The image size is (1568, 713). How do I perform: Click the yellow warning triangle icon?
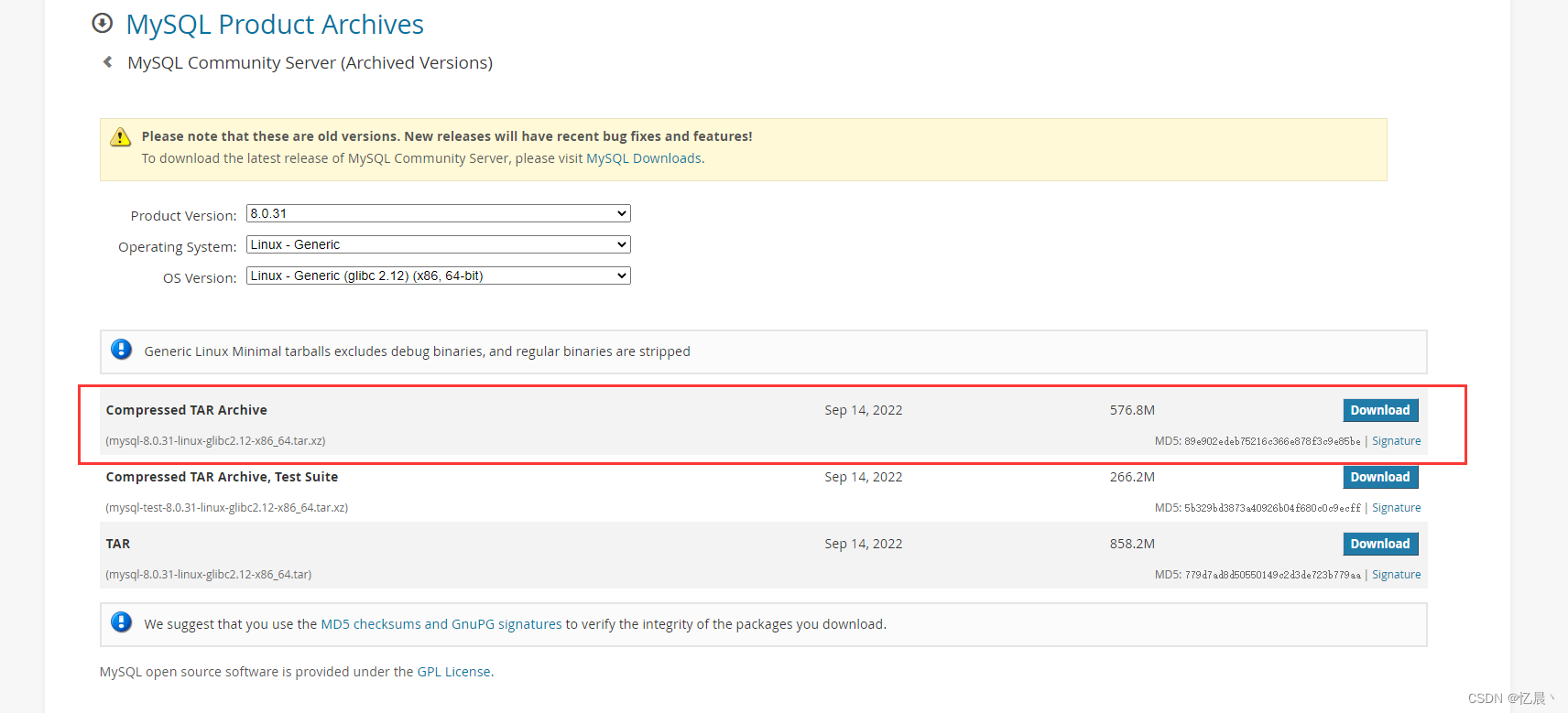pos(120,137)
